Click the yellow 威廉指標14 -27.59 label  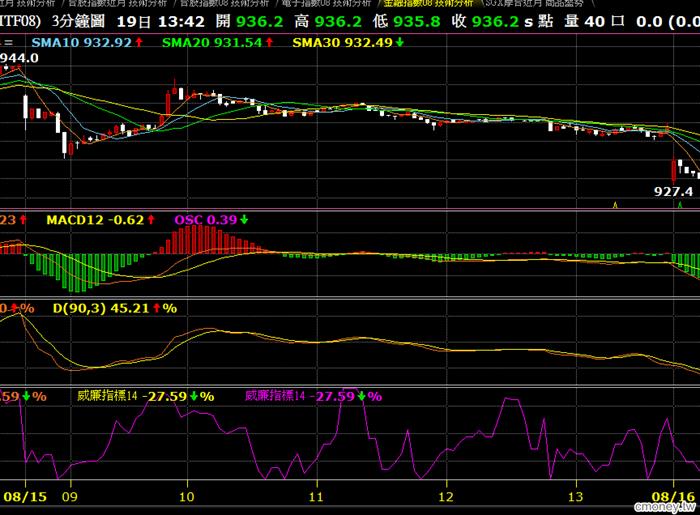tap(132, 396)
